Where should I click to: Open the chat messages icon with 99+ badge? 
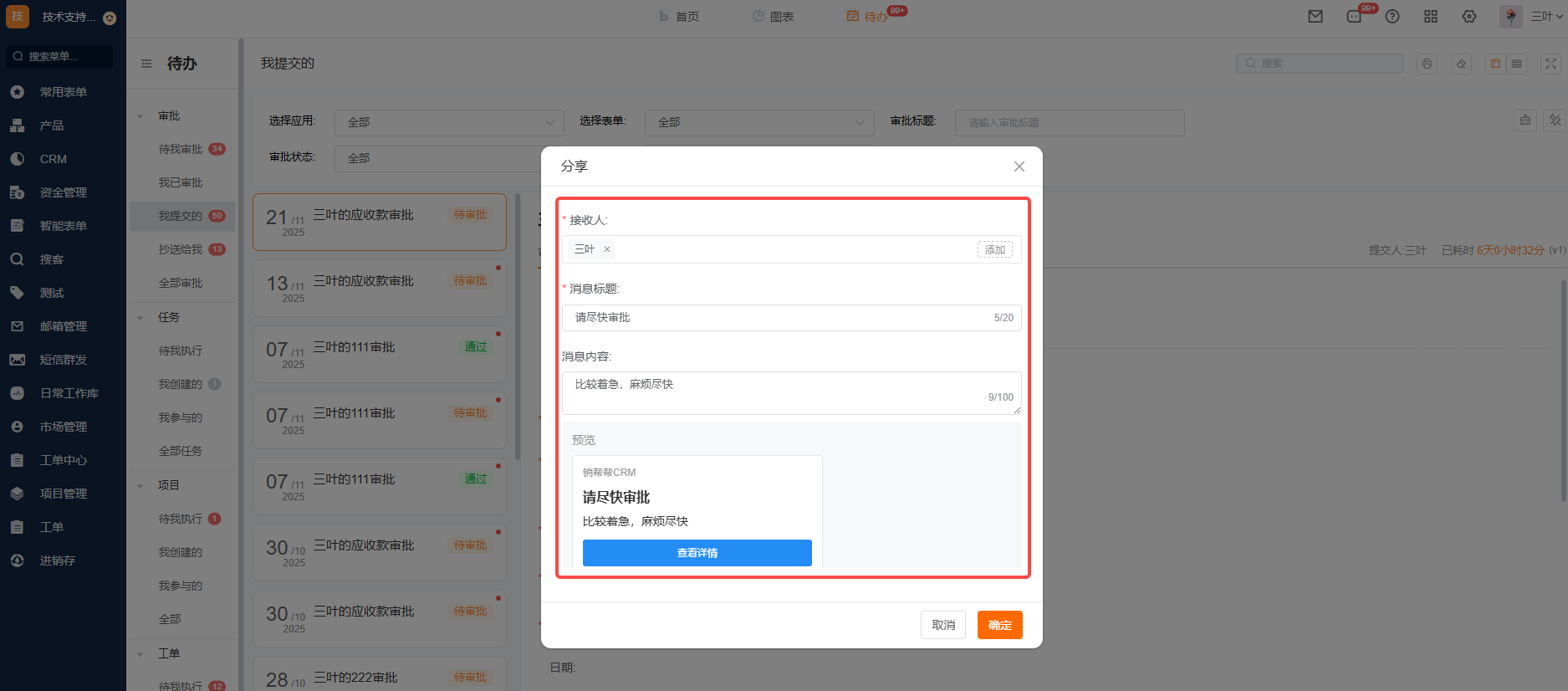pyautogui.click(x=1354, y=17)
